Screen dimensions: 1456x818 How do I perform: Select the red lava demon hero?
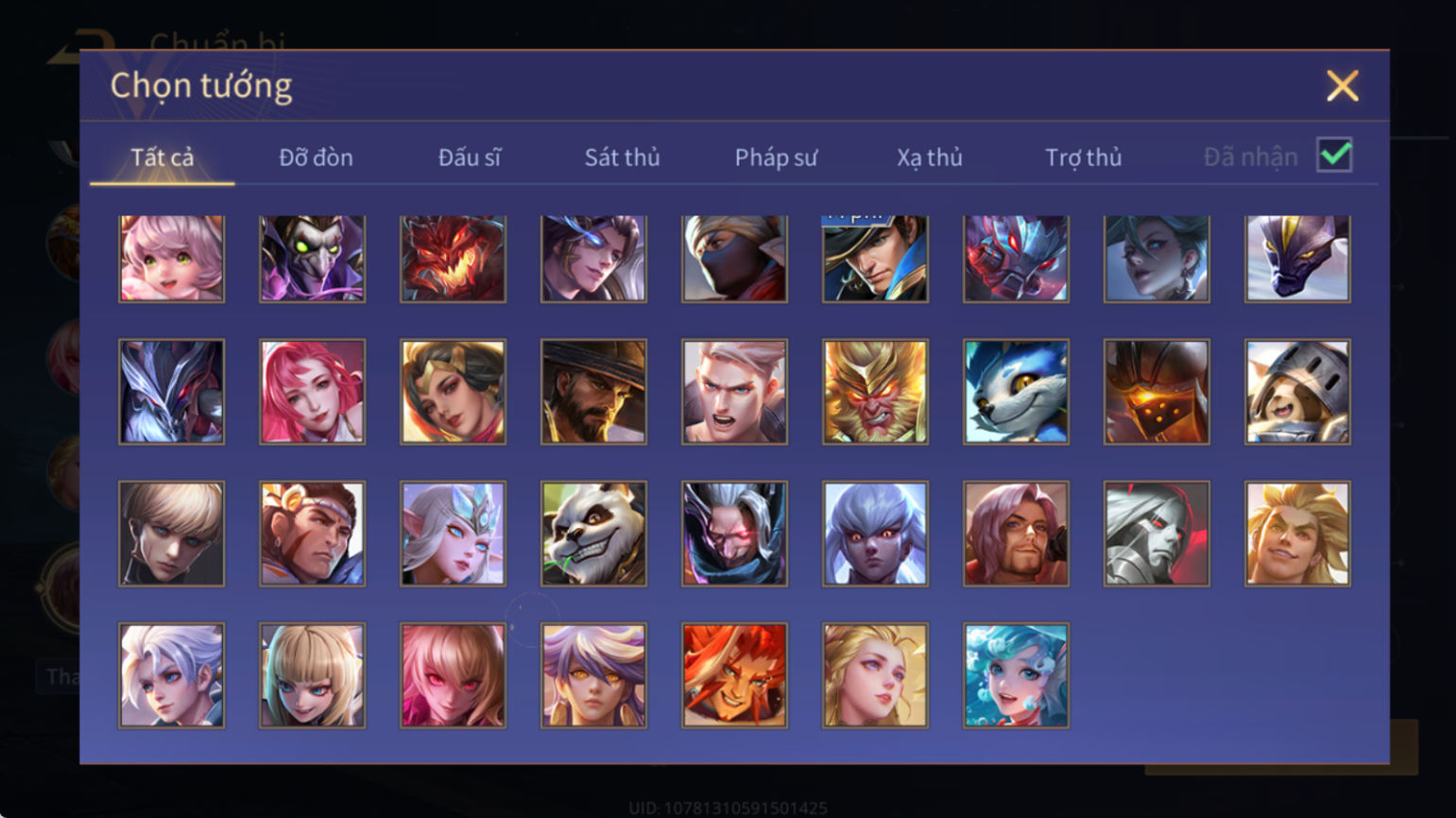pos(453,259)
